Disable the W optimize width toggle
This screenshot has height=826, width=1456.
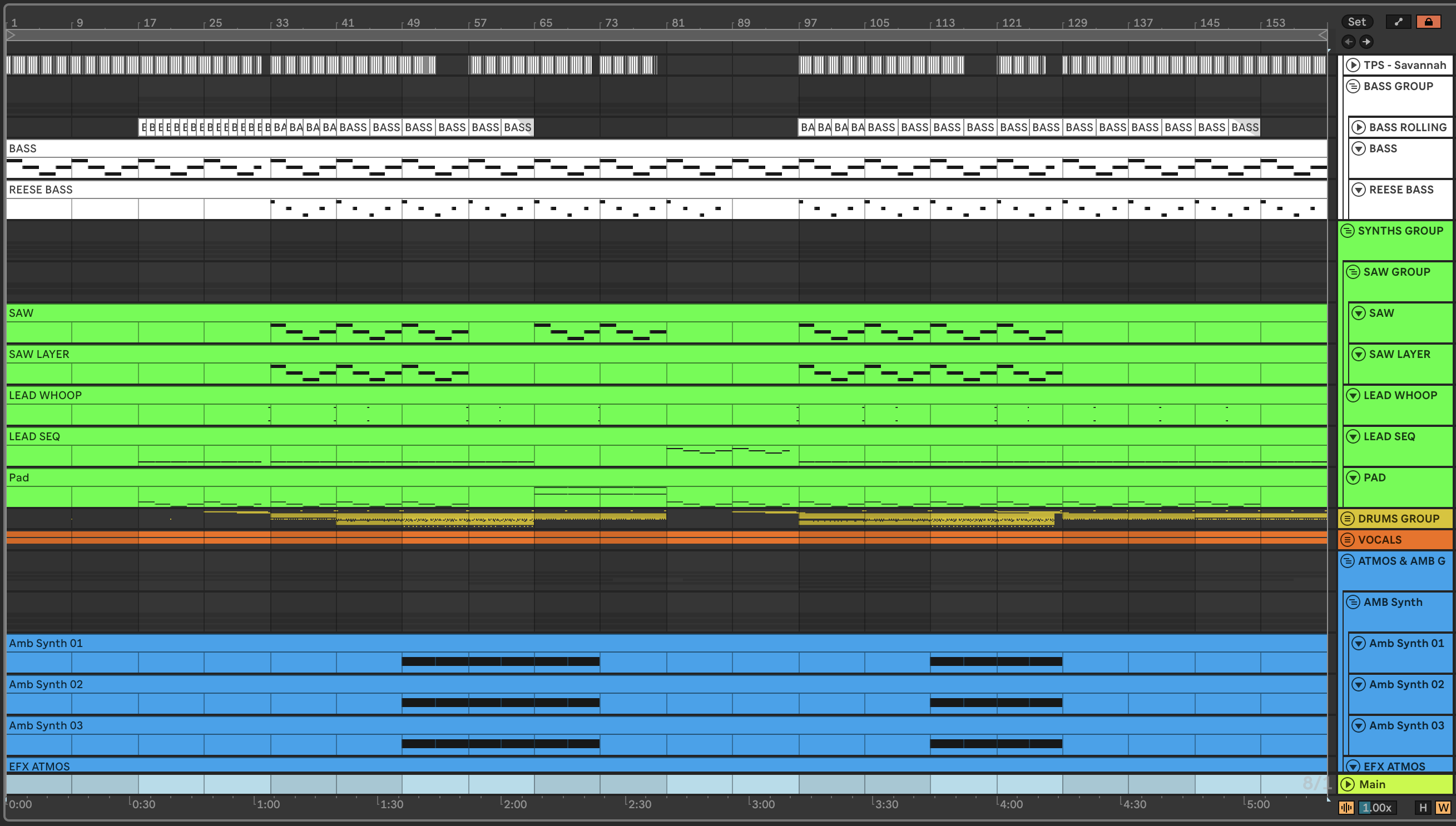pos(1443,807)
